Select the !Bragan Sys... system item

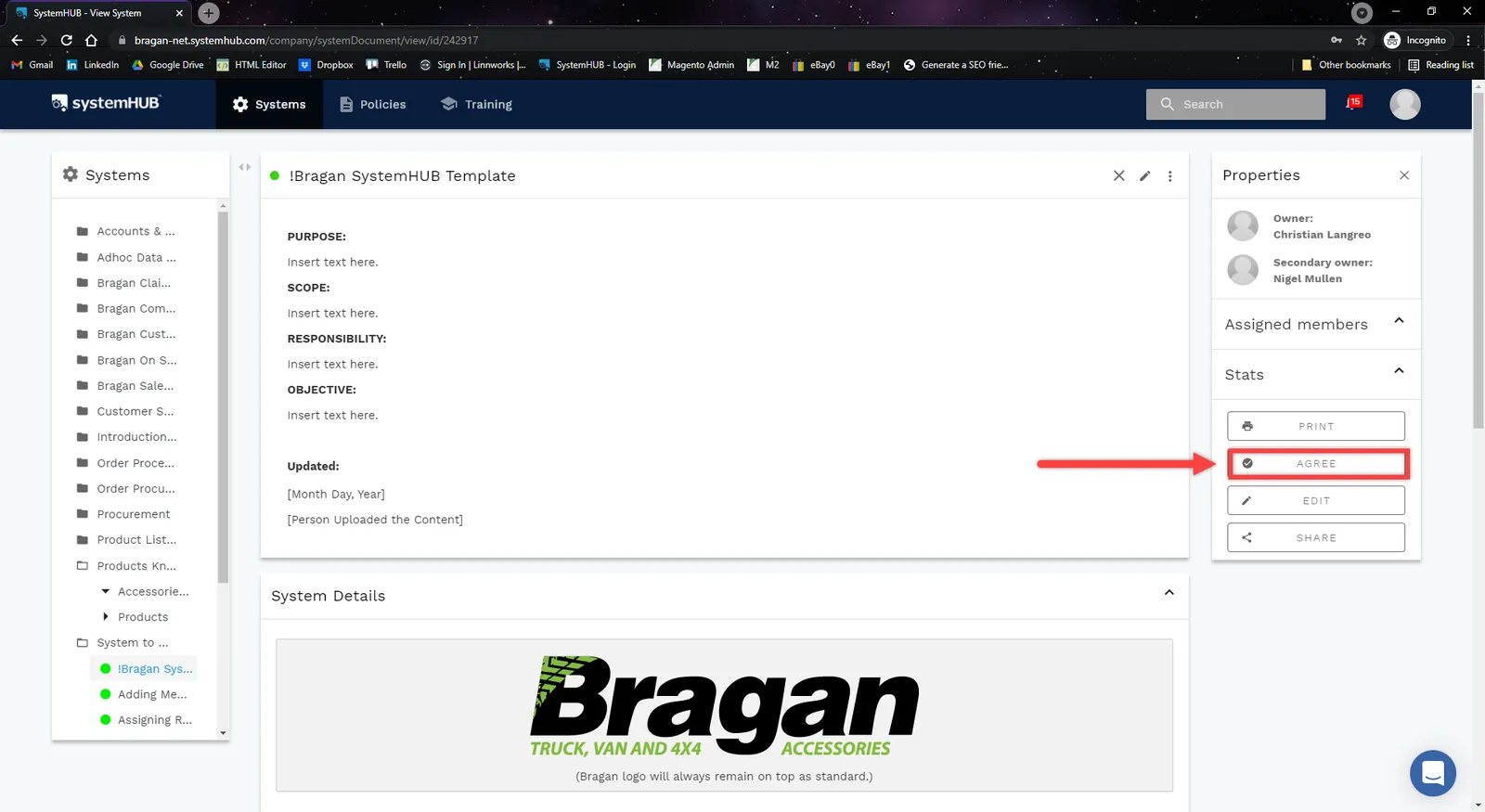(x=146, y=668)
